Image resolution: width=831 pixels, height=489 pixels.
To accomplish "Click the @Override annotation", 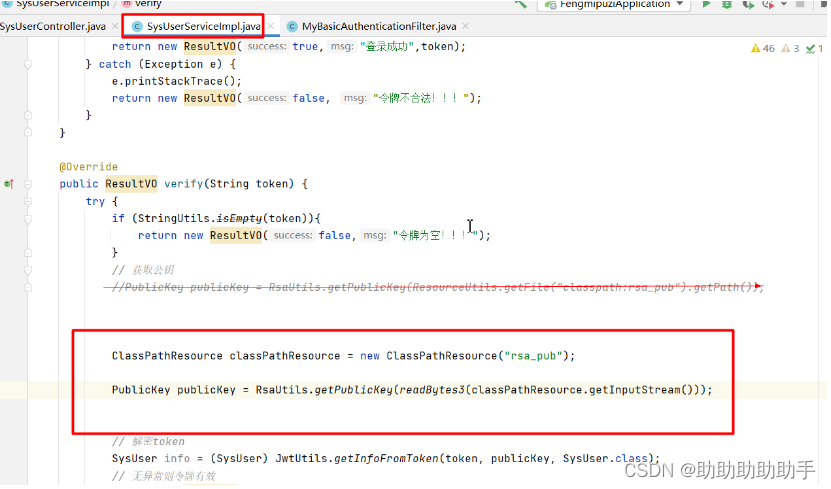I will 89,167.
